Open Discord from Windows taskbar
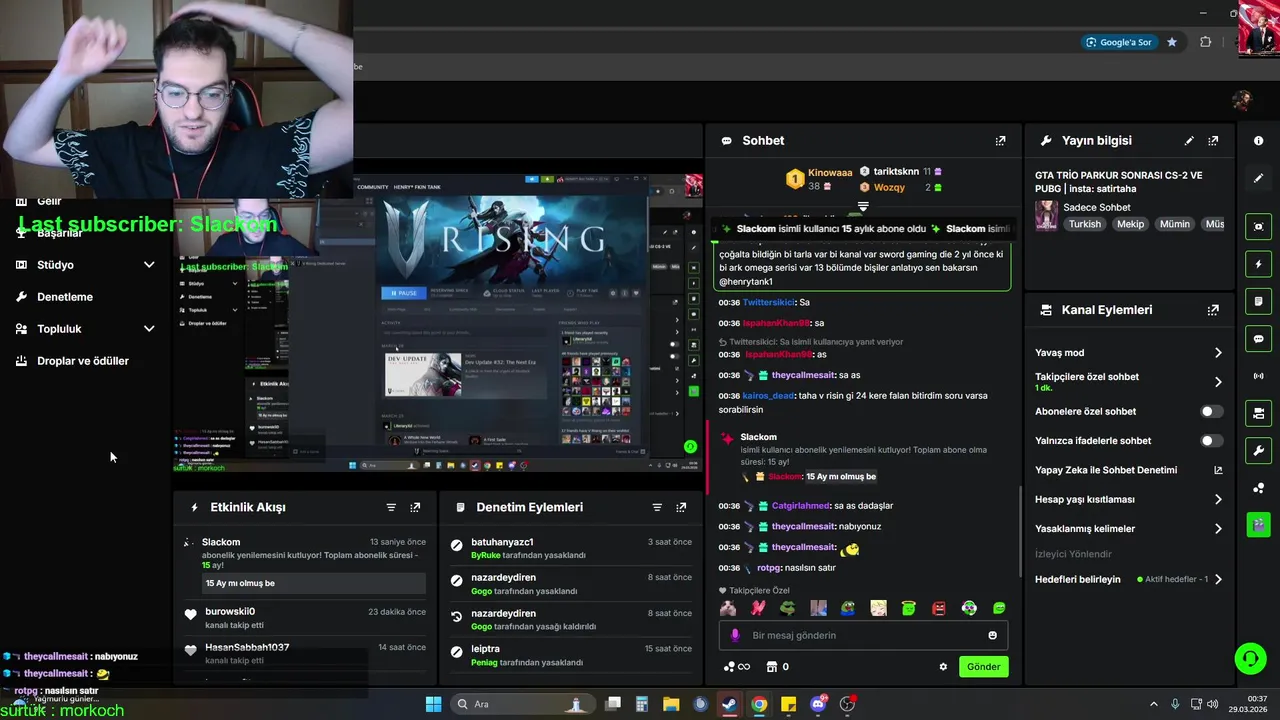This screenshot has height=720, width=1280. tap(818, 704)
